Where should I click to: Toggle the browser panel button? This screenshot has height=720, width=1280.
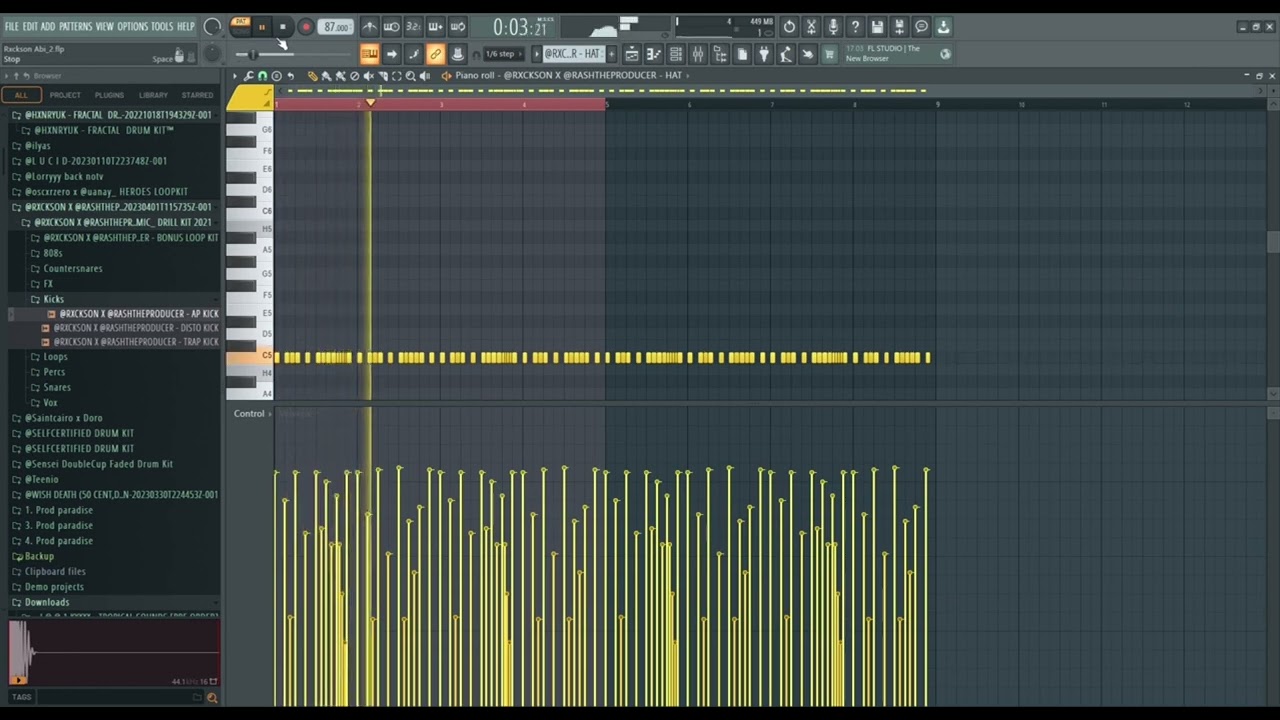tap(720, 54)
